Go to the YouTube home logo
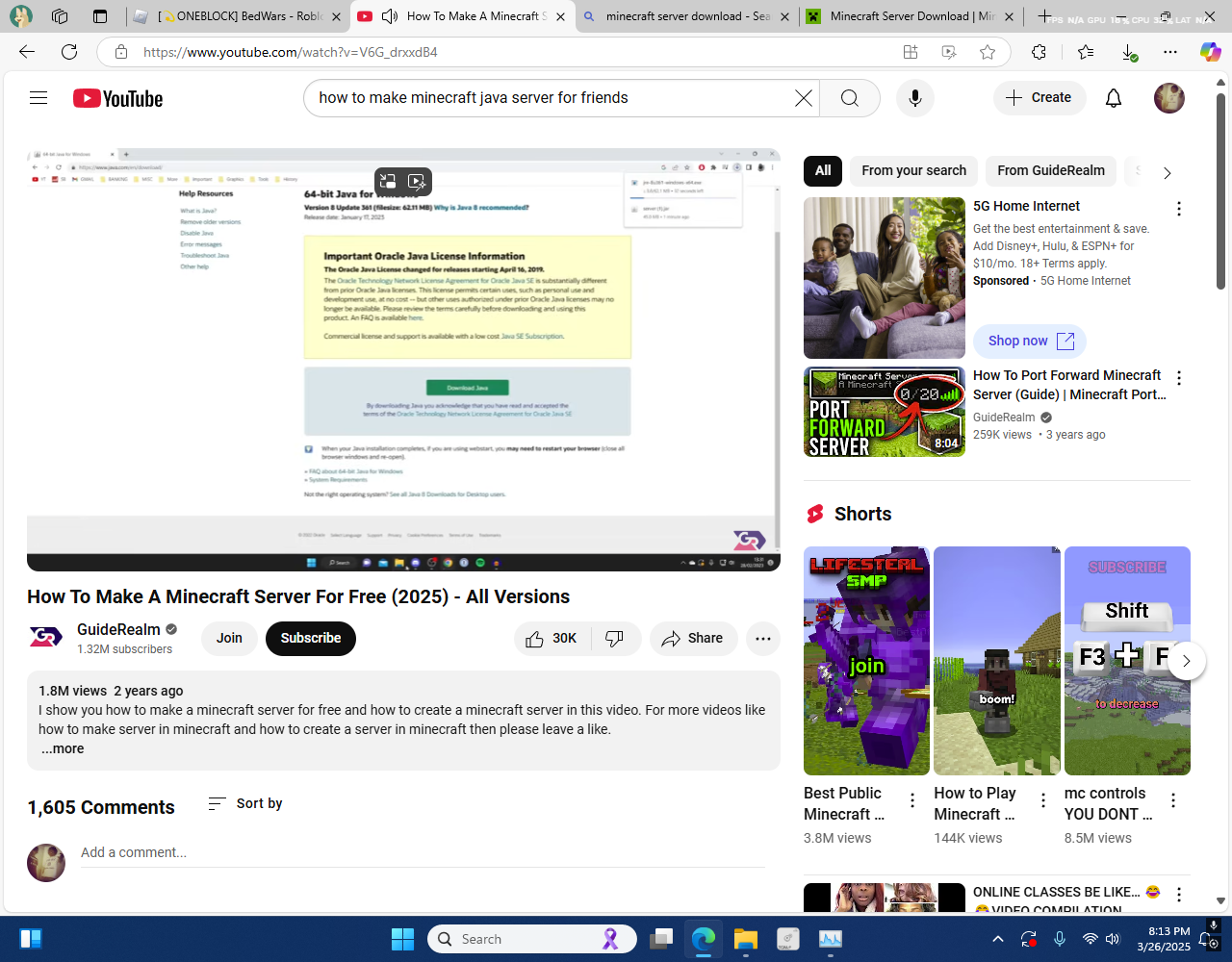 click(x=117, y=98)
